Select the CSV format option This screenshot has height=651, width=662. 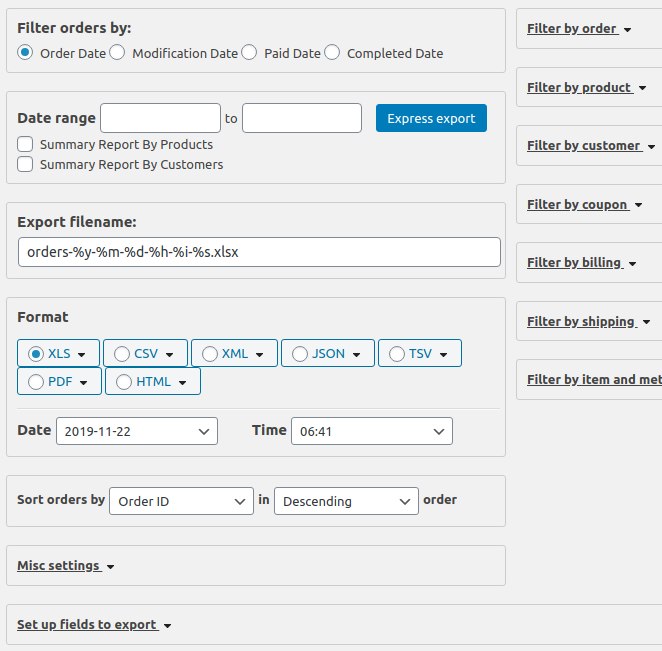click(x=122, y=354)
